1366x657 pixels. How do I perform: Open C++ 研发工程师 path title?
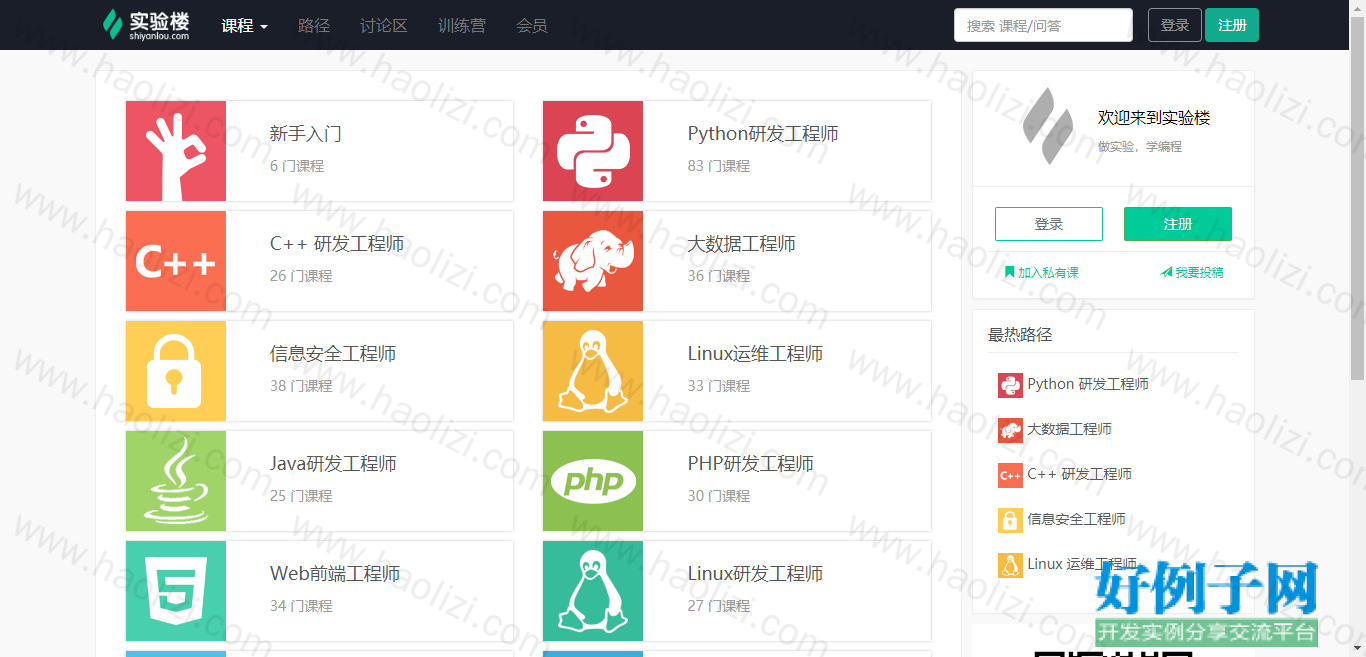pos(337,244)
